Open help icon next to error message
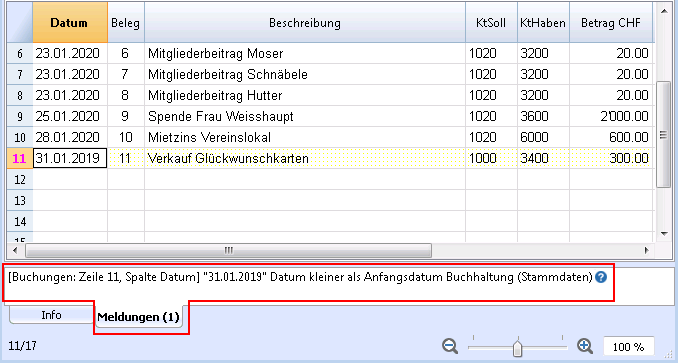Screen dimensions: 678x363 point(601,277)
